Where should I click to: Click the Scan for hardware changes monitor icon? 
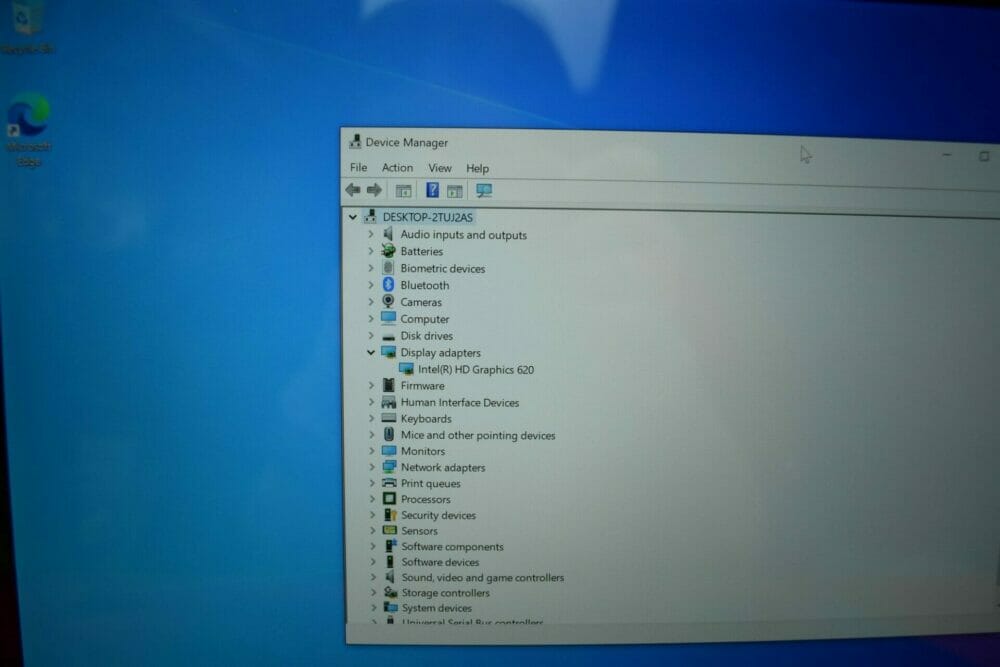(x=484, y=191)
